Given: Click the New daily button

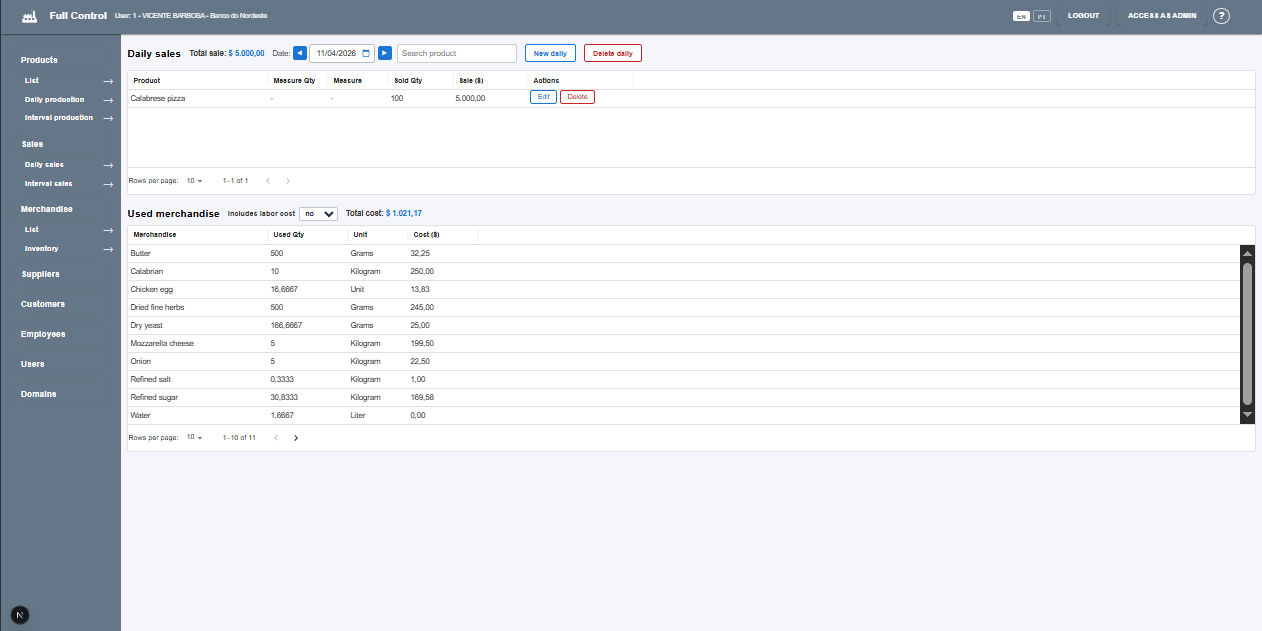Looking at the screenshot, I should pos(550,53).
